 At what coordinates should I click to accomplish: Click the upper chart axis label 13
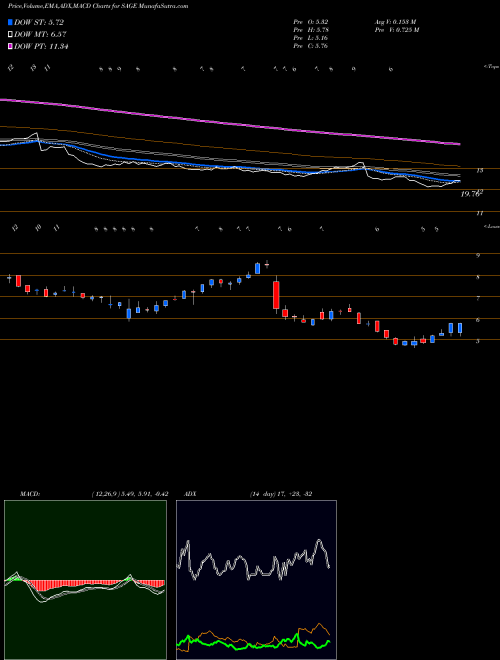479,170
